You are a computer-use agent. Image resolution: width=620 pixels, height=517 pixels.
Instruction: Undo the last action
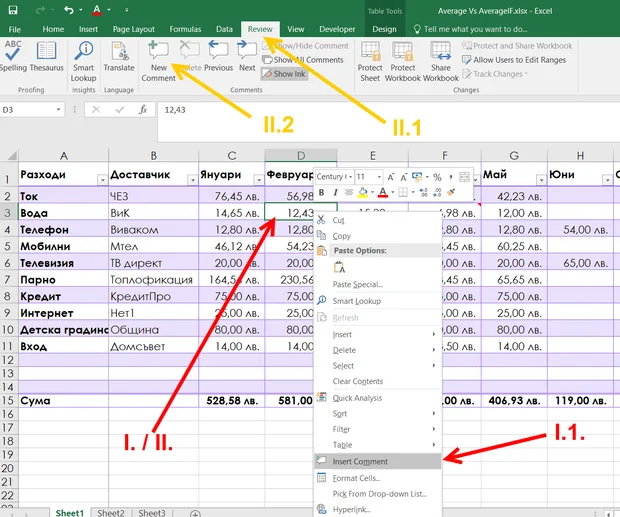[69, 10]
